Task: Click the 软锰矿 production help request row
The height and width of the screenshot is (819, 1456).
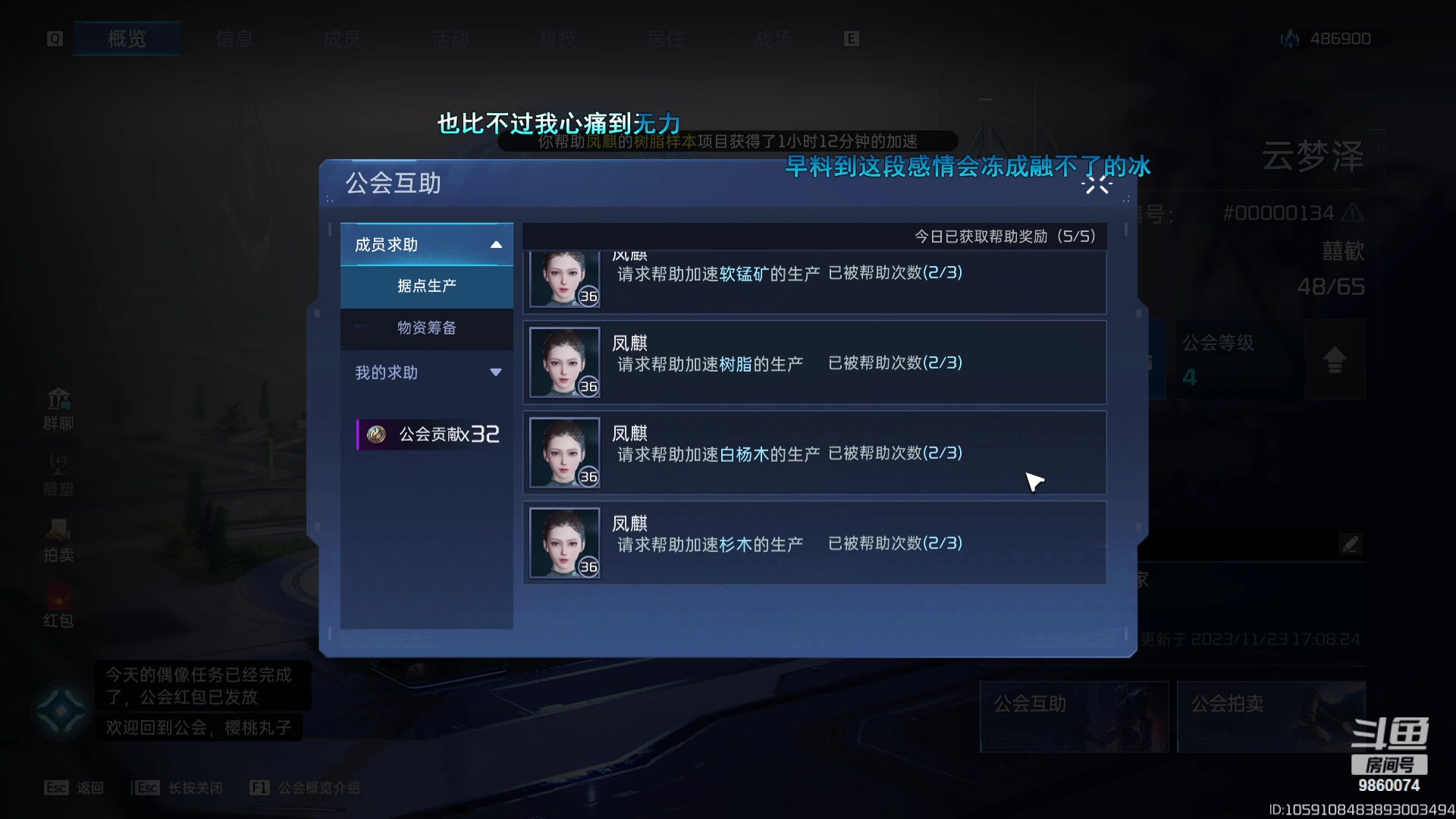Action: coord(814,281)
